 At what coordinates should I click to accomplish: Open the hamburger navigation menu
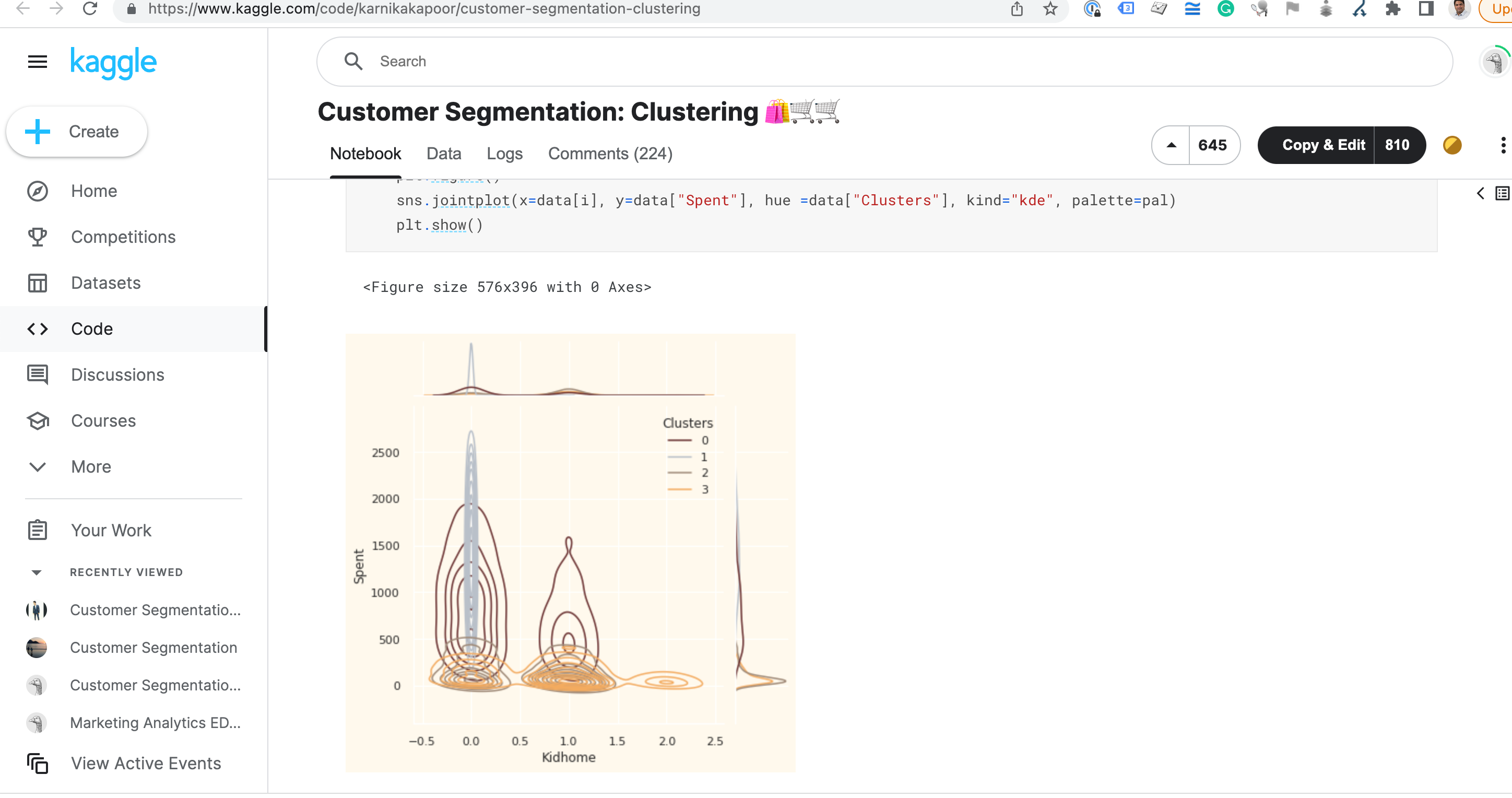(37, 62)
